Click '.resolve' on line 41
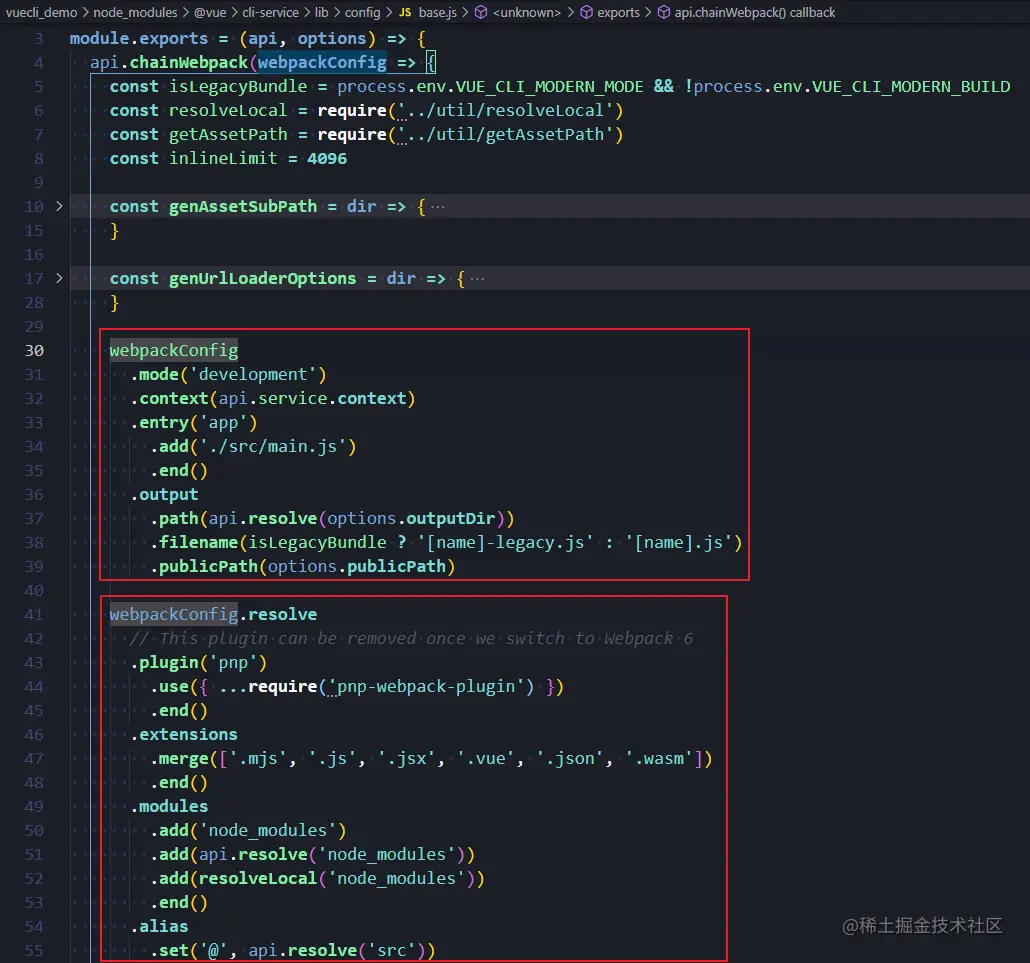Viewport: 1030px width, 963px height. (278, 615)
